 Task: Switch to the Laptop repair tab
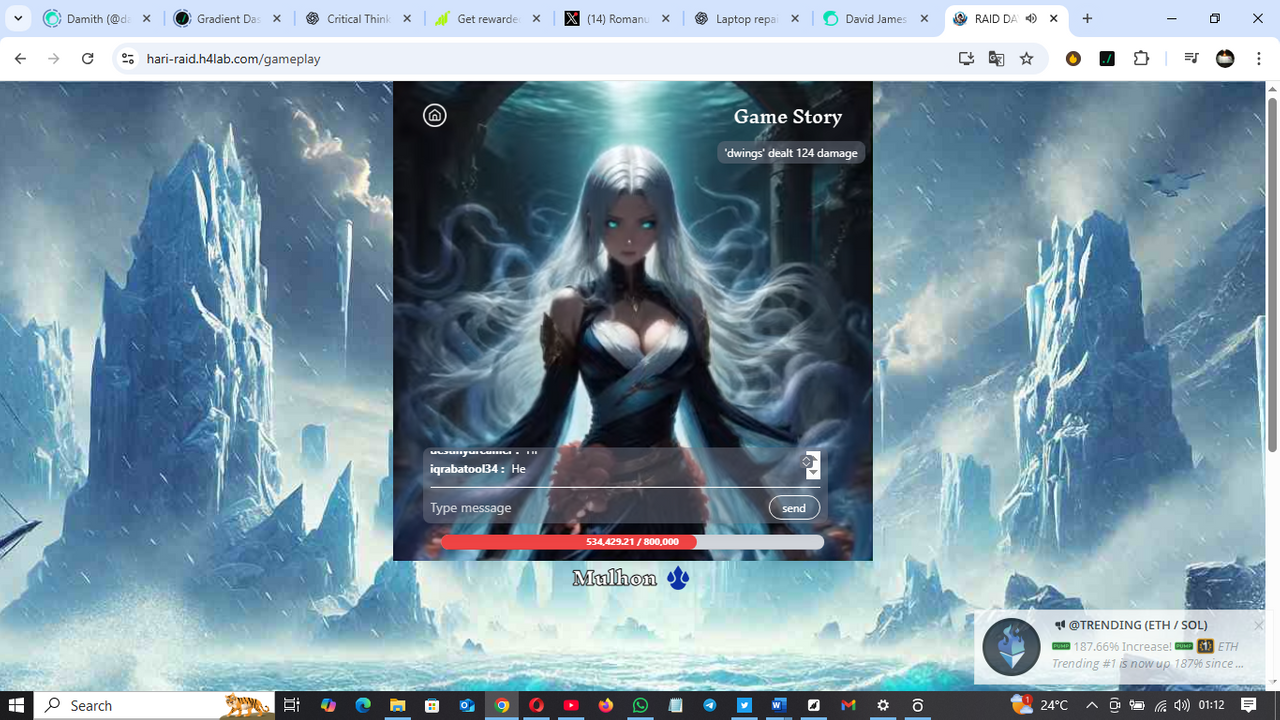pos(748,18)
